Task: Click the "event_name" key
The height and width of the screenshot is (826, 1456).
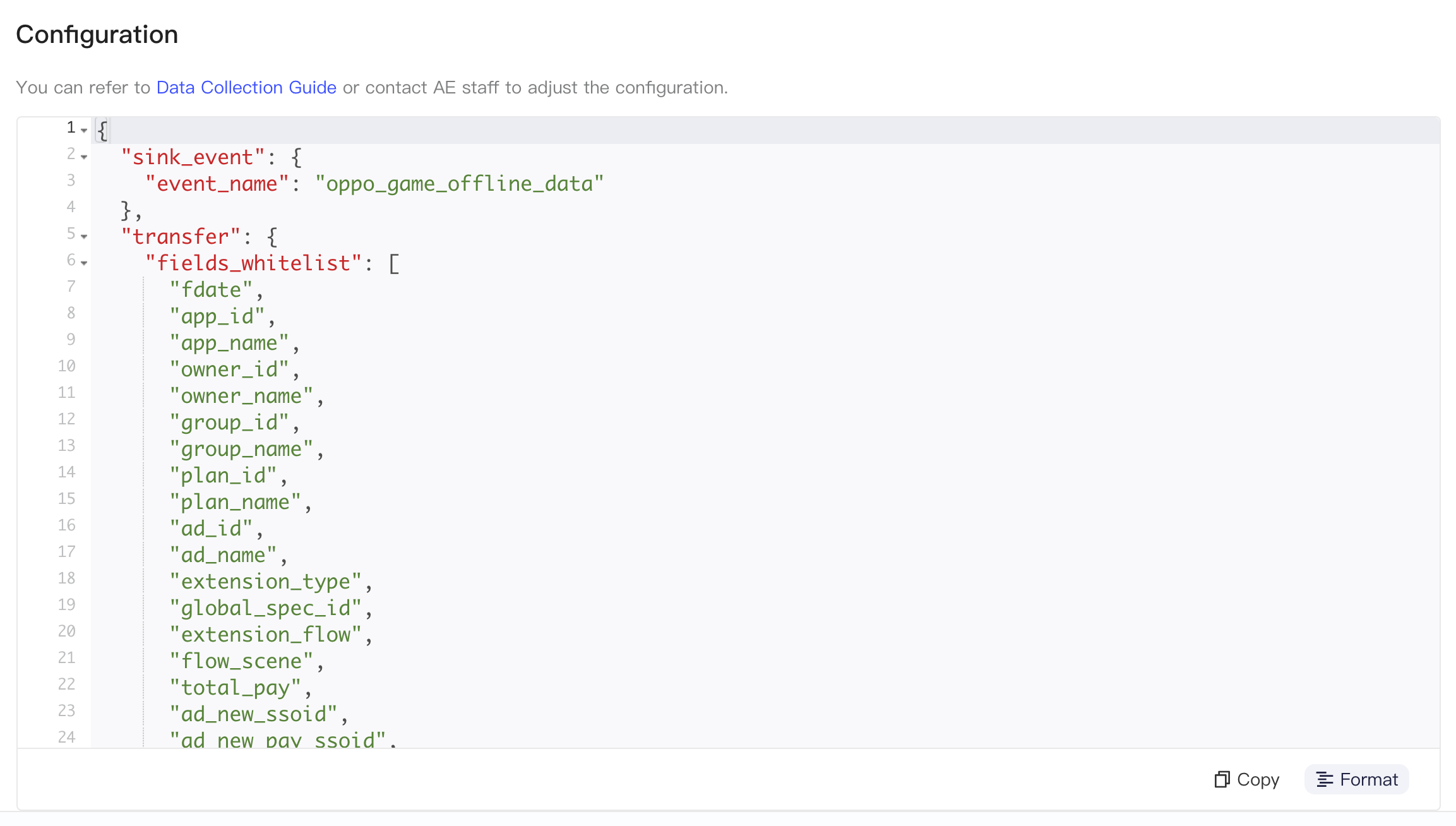Action: [217, 183]
